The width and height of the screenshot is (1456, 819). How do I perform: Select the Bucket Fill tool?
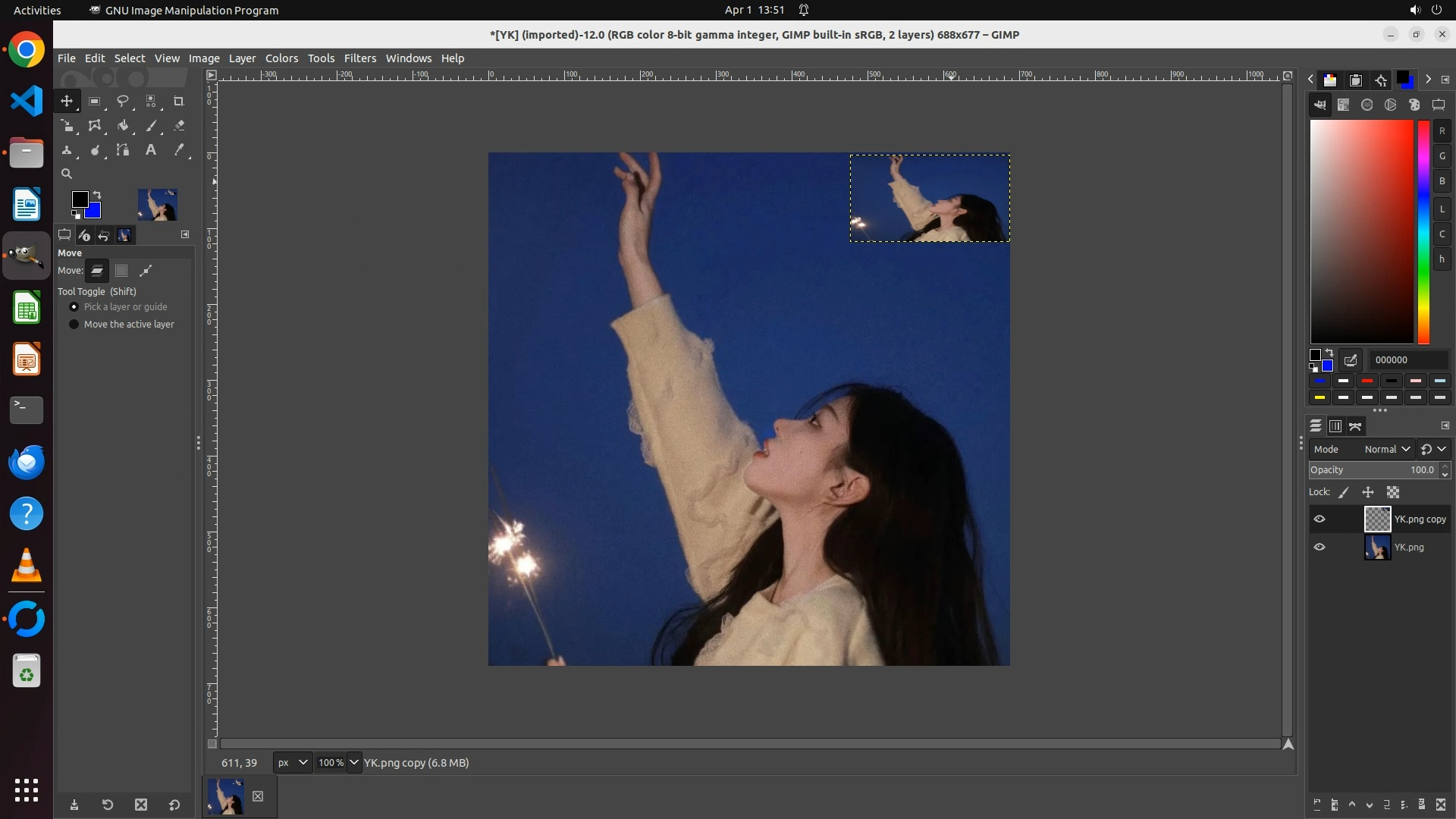[x=123, y=126]
